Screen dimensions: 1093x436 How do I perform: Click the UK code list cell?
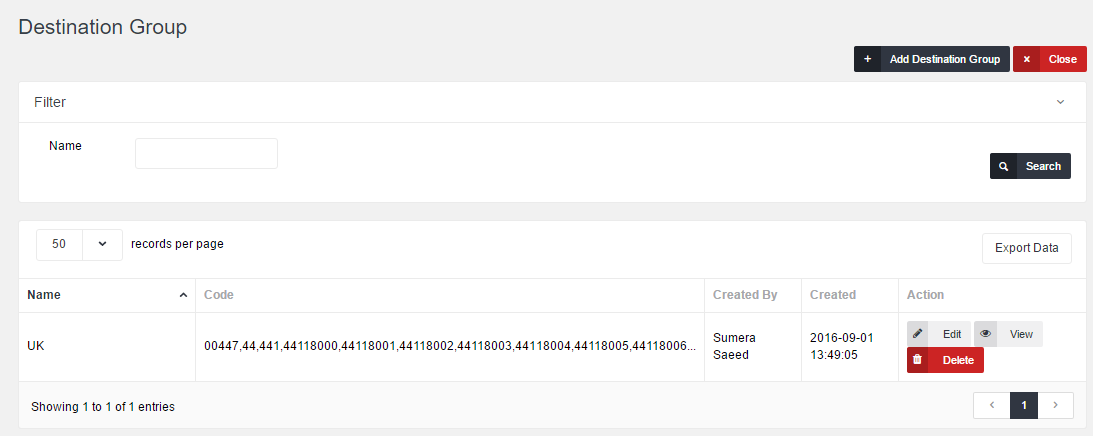tap(450, 346)
